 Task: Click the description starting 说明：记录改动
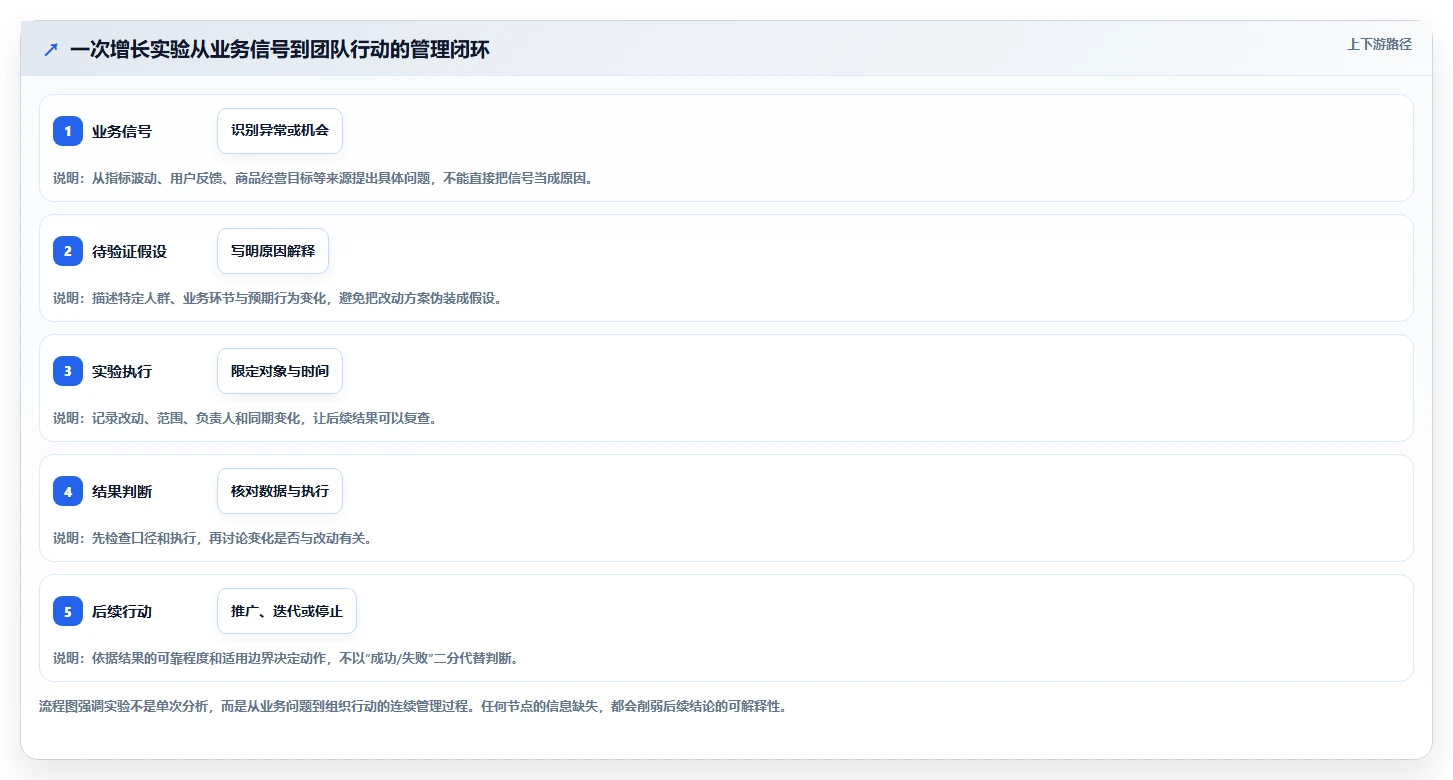coord(245,418)
